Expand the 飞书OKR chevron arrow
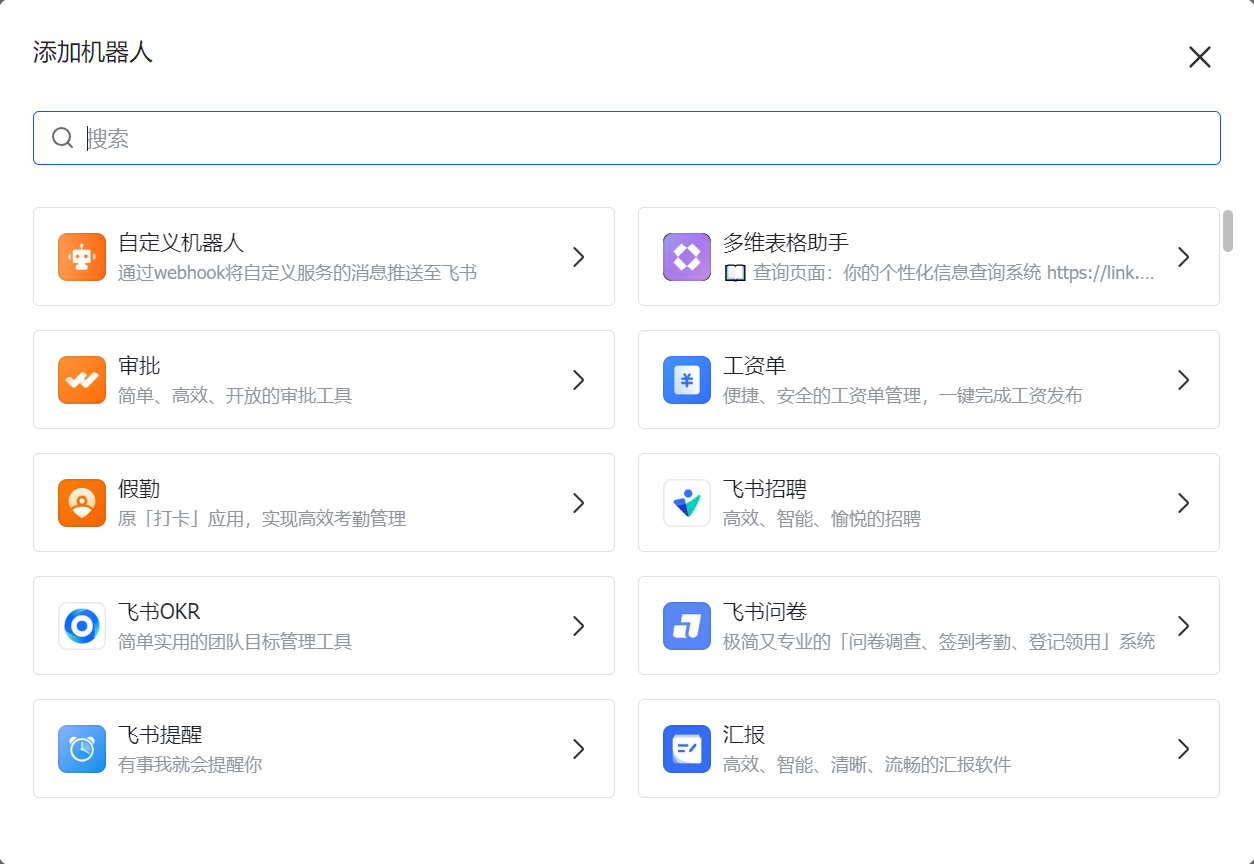The height and width of the screenshot is (864, 1254). click(x=578, y=626)
